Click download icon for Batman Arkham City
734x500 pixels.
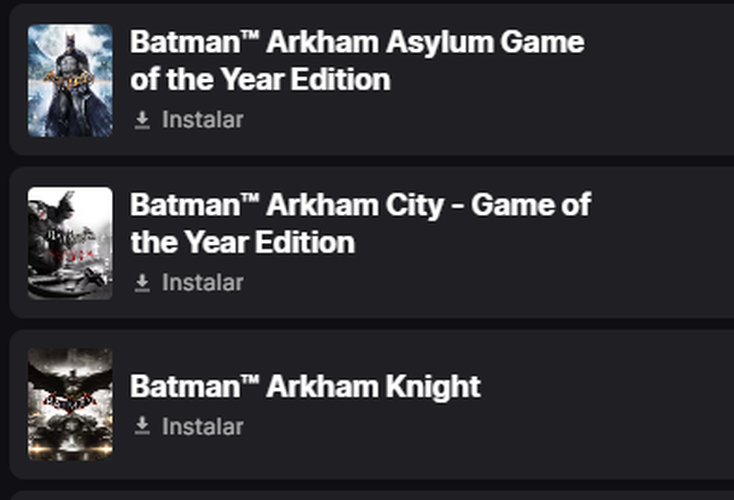tap(142, 283)
